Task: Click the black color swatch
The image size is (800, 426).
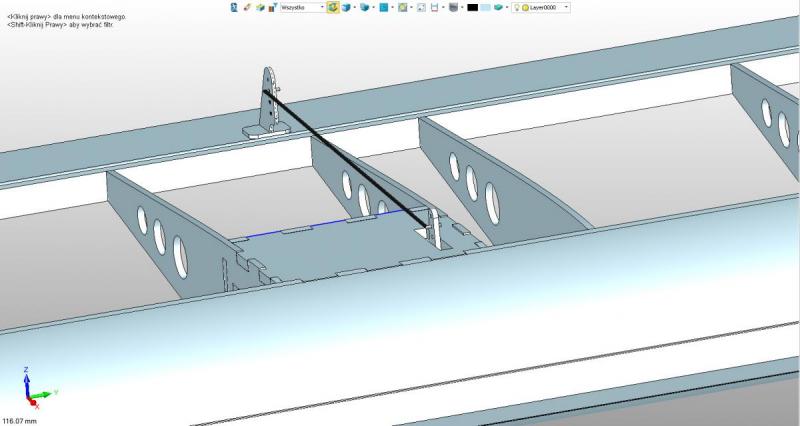Action: [x=472, y=7]
